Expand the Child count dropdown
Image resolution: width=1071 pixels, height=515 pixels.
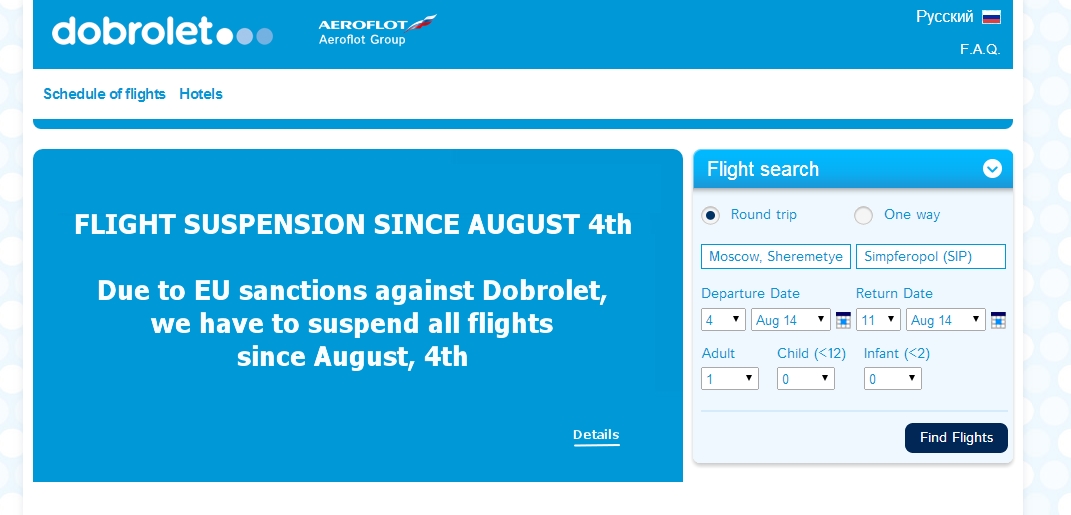(805, 378)
